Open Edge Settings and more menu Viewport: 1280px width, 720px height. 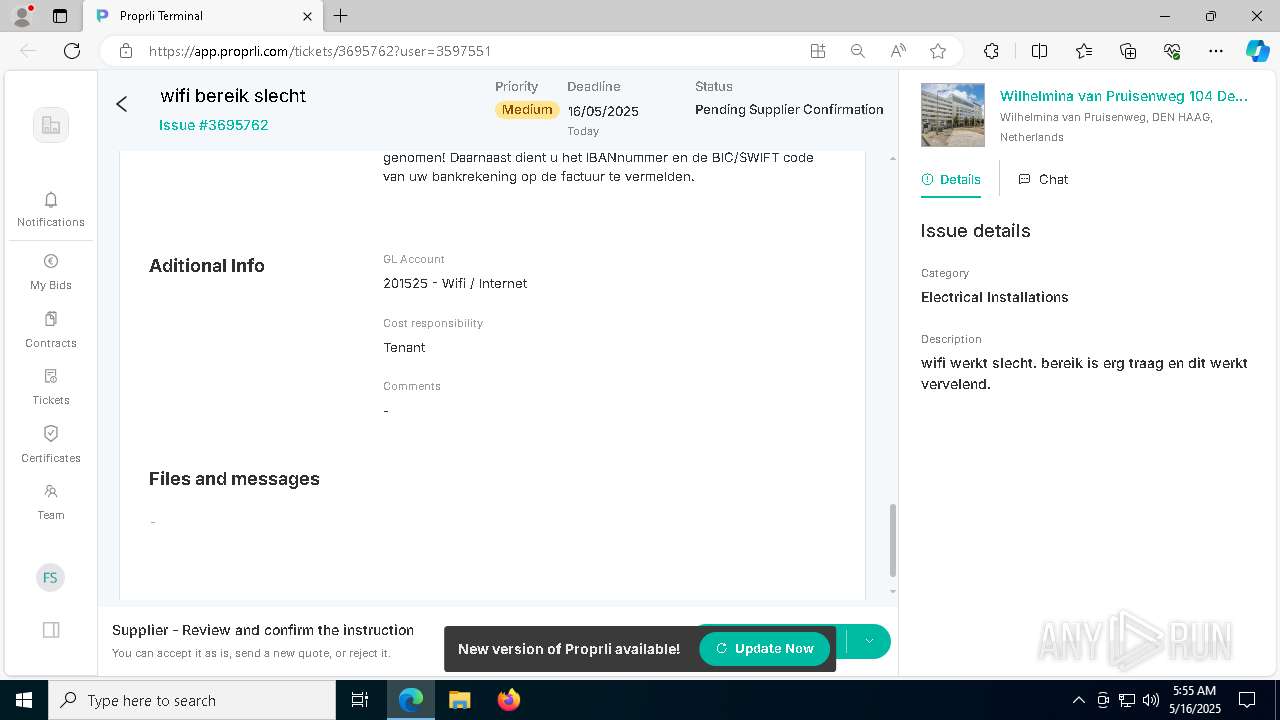coord(1216,51)
